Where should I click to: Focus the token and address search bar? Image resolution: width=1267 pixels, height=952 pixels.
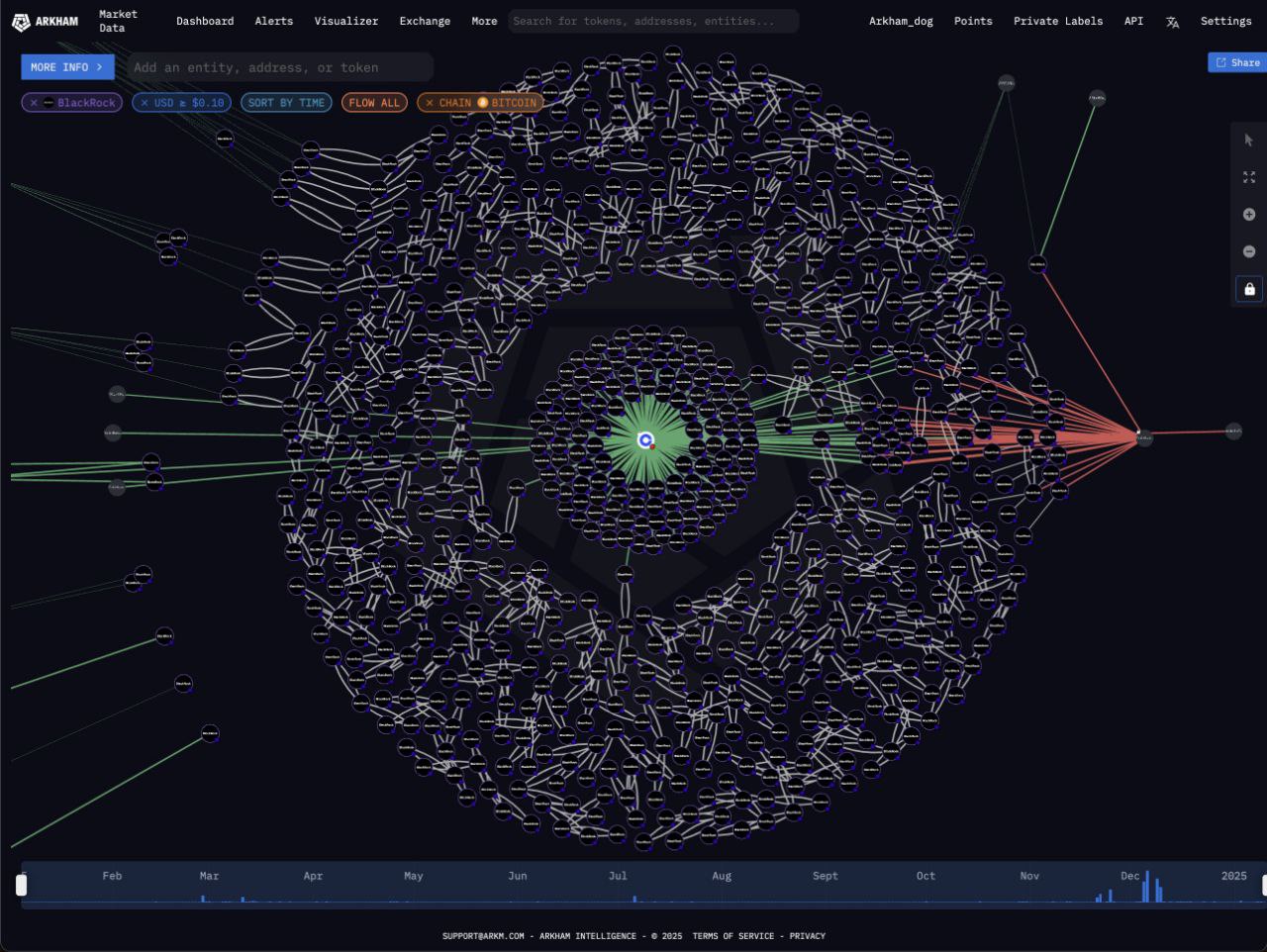point(653,21)
